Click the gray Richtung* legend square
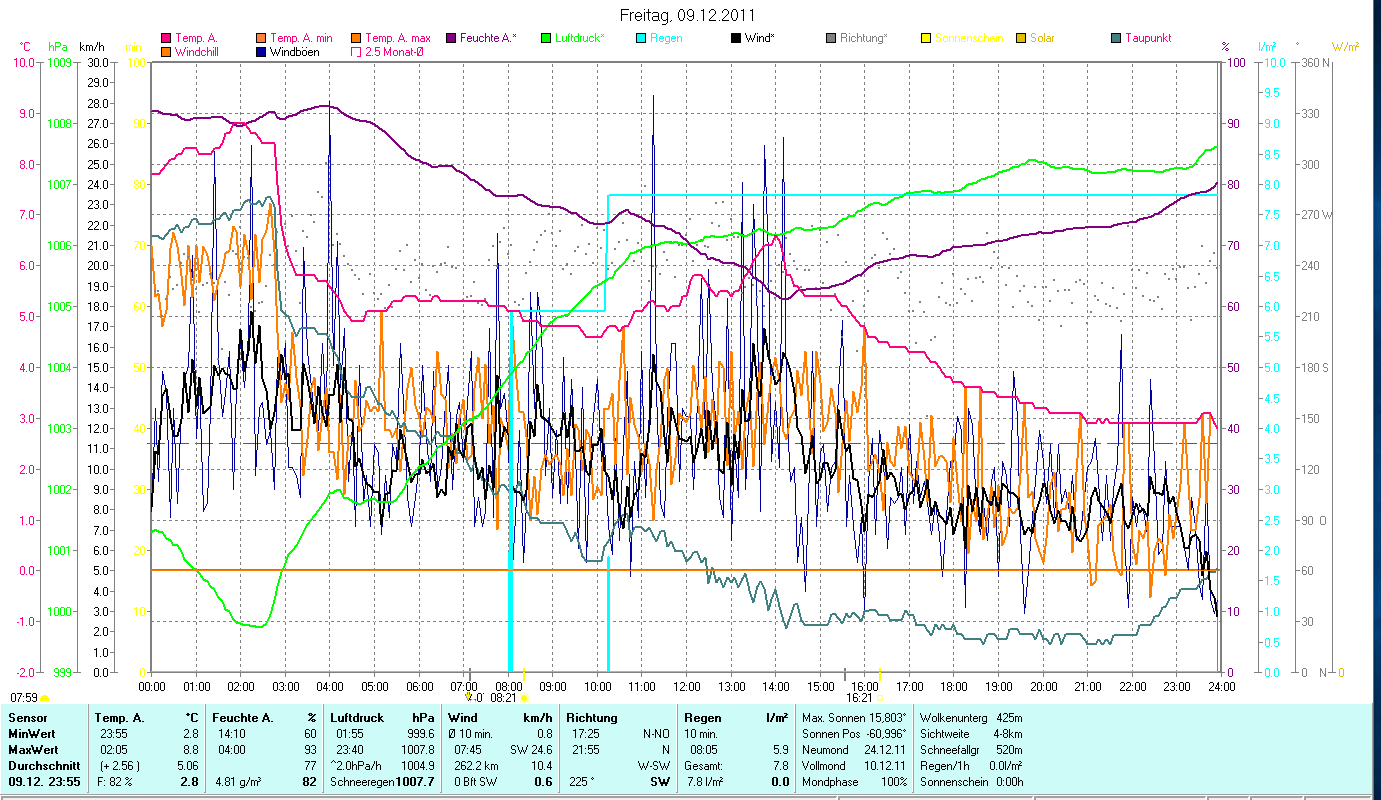 pyautogui.click(x=830, y=38)
